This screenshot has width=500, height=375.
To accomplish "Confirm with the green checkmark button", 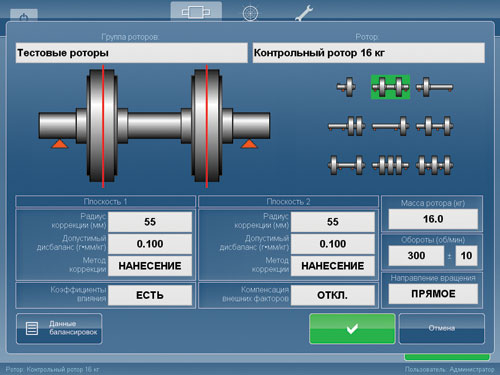I will tap(352, 329).
